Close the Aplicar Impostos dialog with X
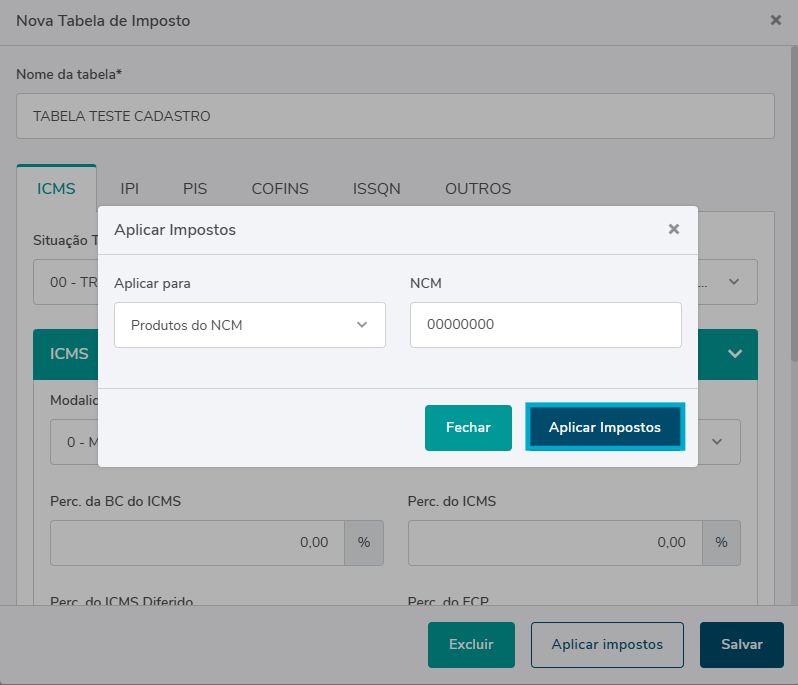The width and height of the screenshot is (798, 685). (674, 229)
